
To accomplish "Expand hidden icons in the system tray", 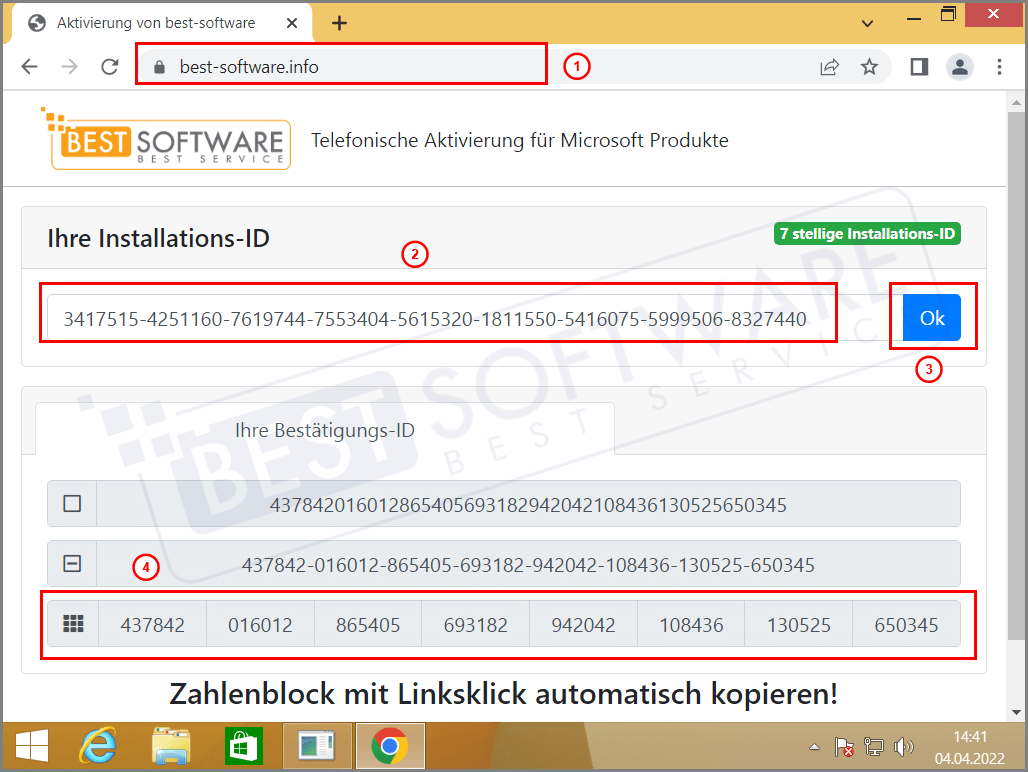I will 814,746.
